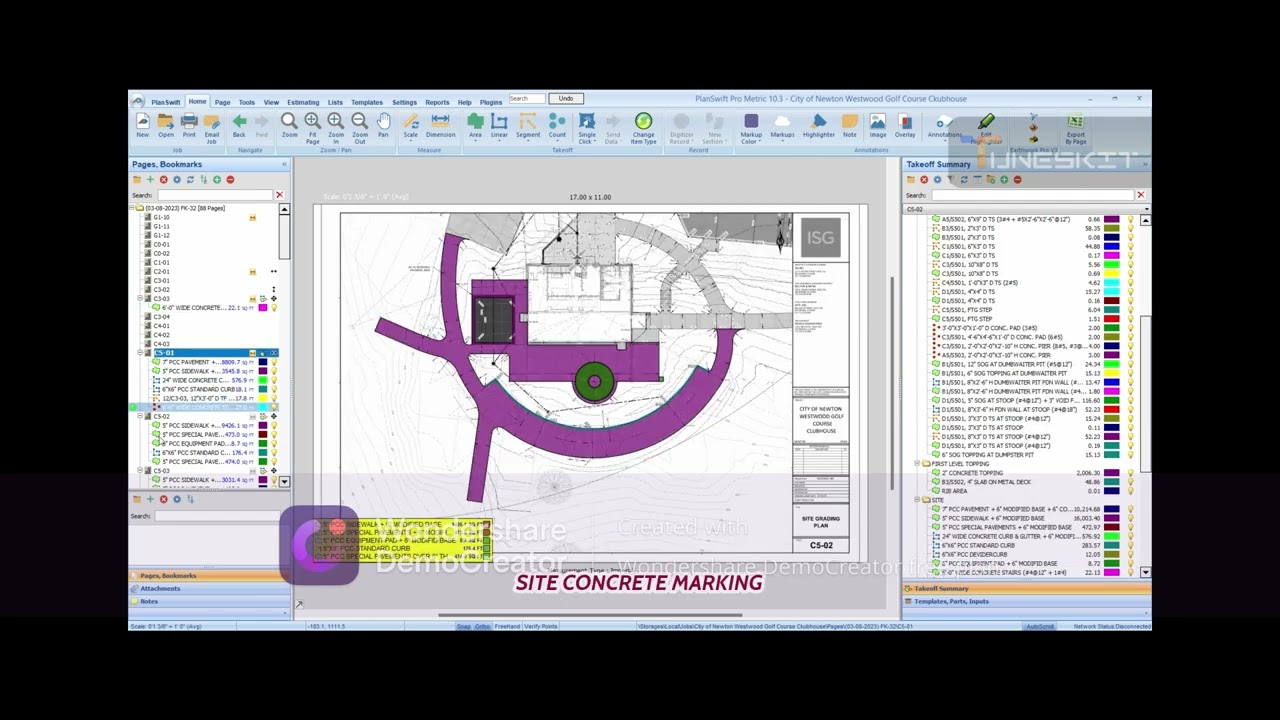Toggle bulb for 24" WIDE CONCRETE C item

[x=274, y=380]
